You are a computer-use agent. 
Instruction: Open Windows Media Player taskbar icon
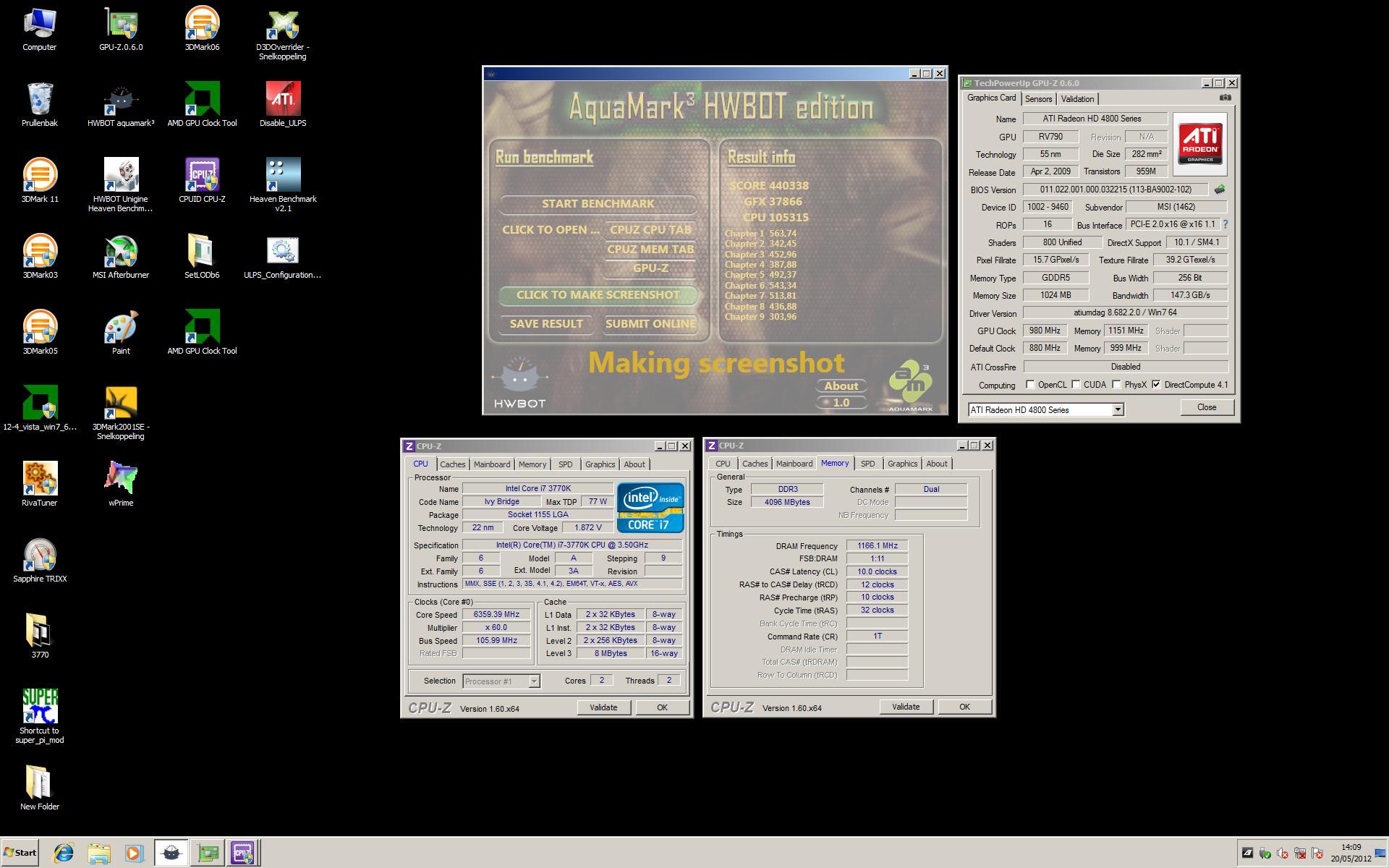click(x=133, y=853)
